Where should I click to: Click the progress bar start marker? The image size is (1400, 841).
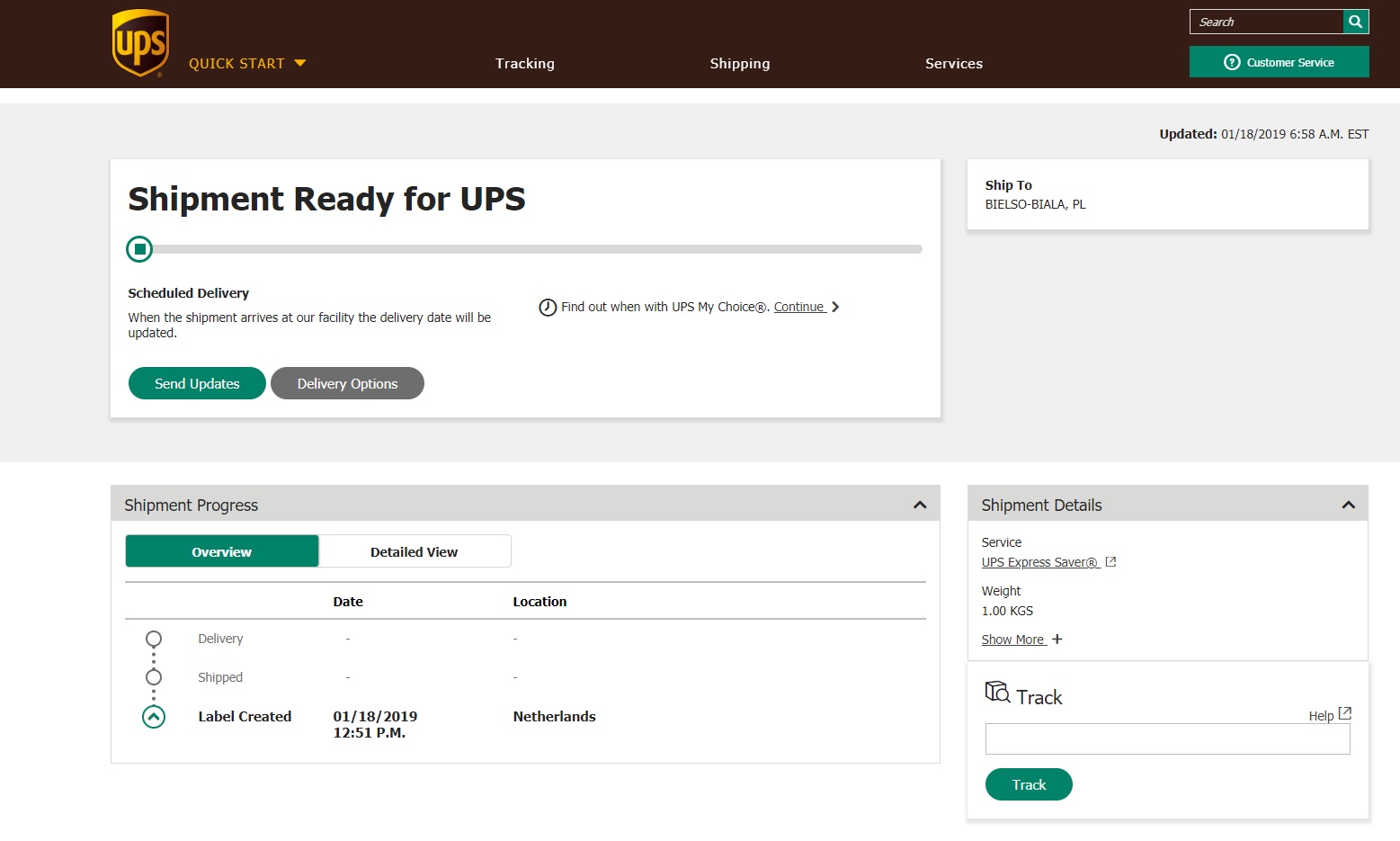tap(139, 249)
